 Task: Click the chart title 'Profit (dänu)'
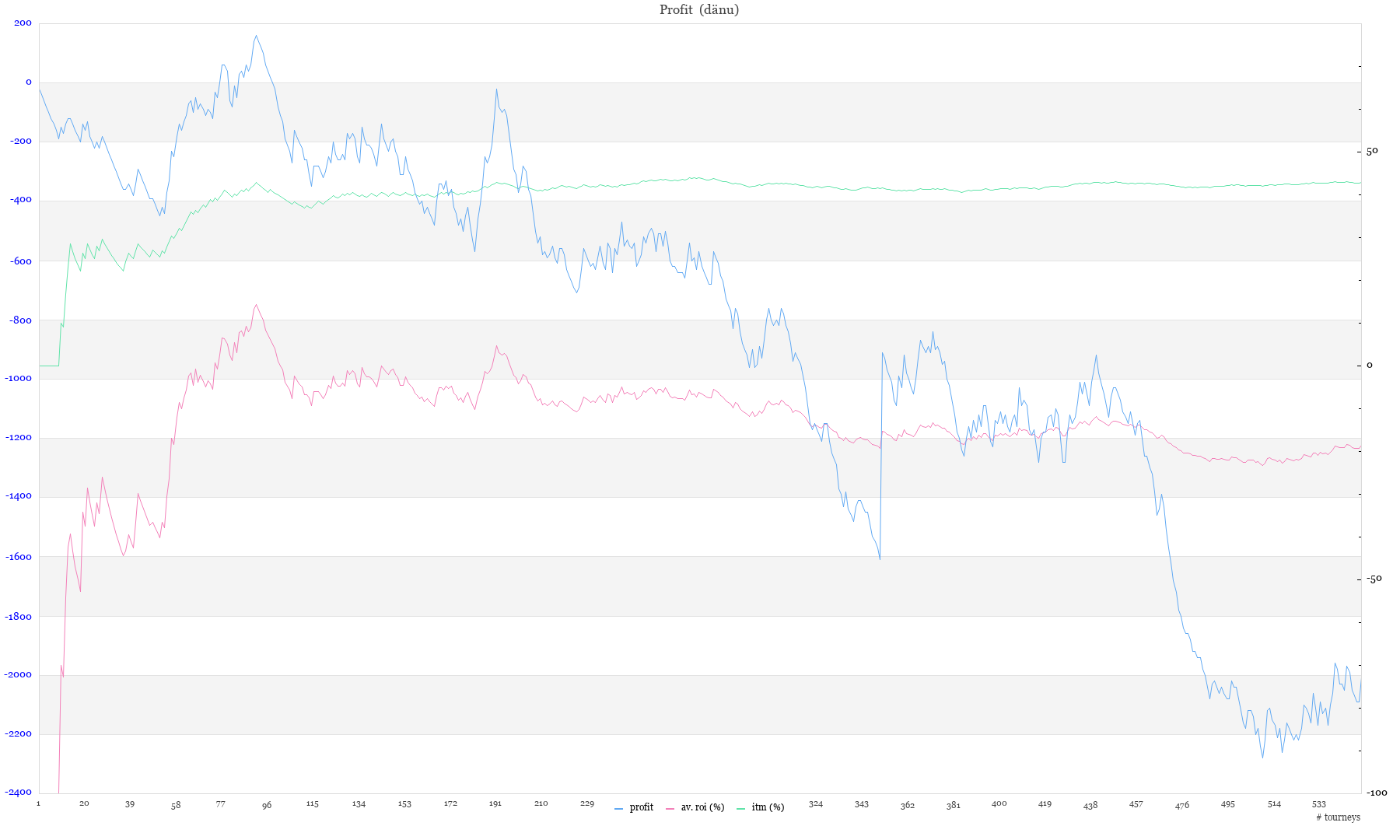pyautogui.click(x=699, y=10)
